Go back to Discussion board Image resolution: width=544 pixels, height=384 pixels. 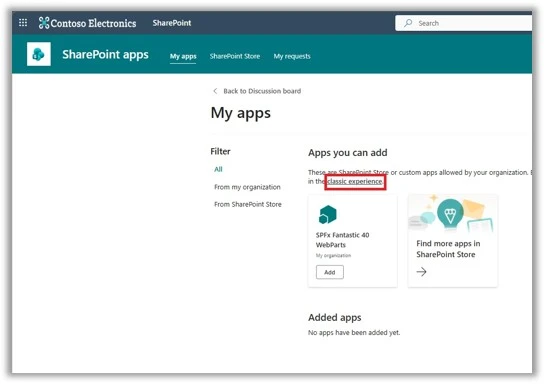[x=262, y=91]
